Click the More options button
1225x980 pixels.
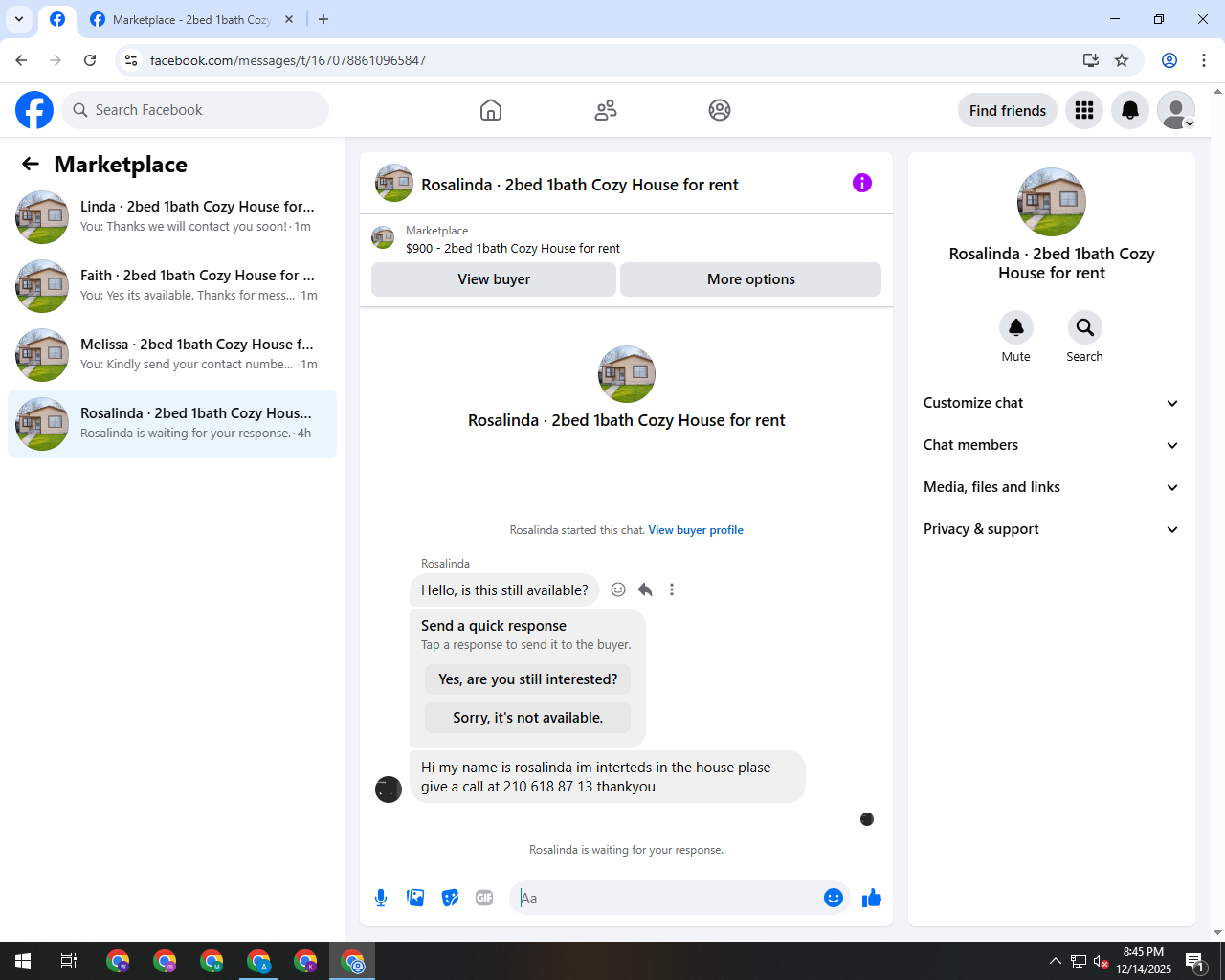click(x=751, y=279)
